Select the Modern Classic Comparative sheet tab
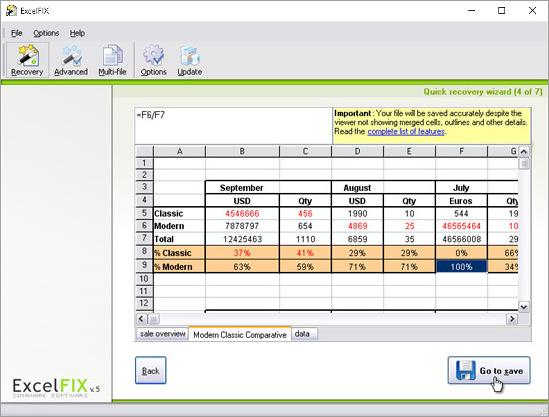This screenshot has height=417, width=549. 240,334
